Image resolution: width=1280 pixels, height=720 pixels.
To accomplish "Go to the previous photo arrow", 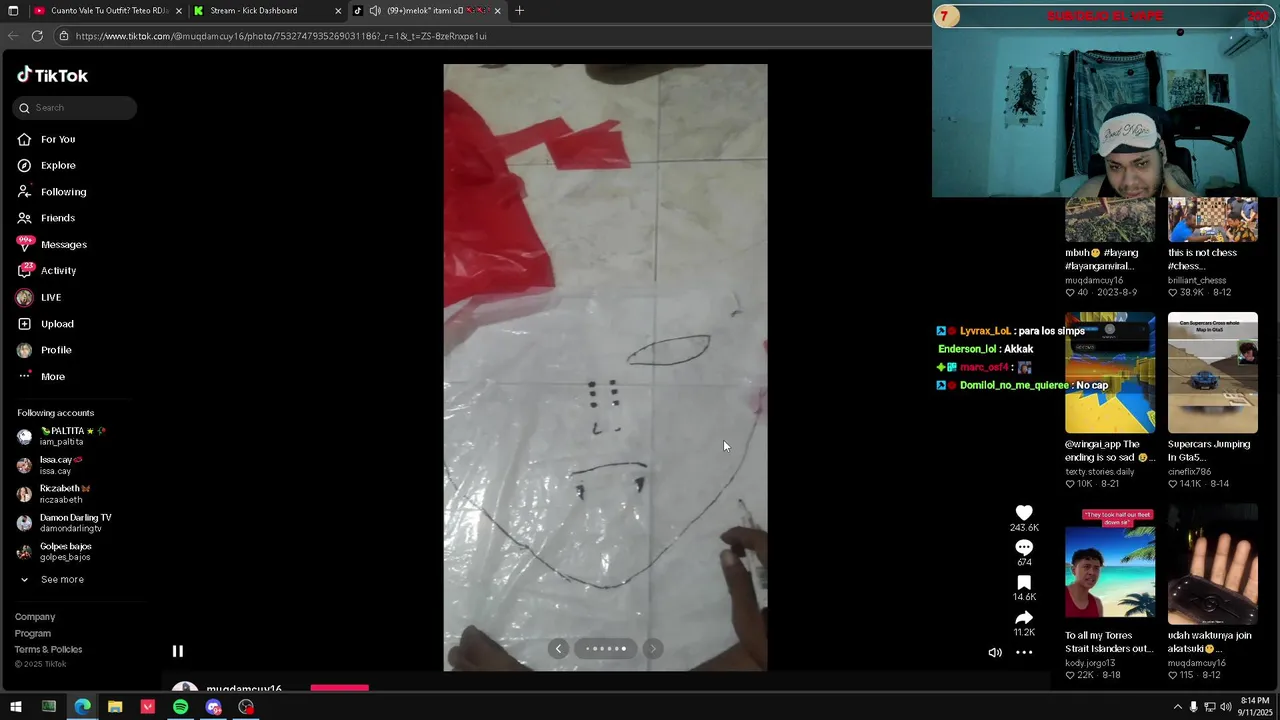I will click(x=558, y=649).
